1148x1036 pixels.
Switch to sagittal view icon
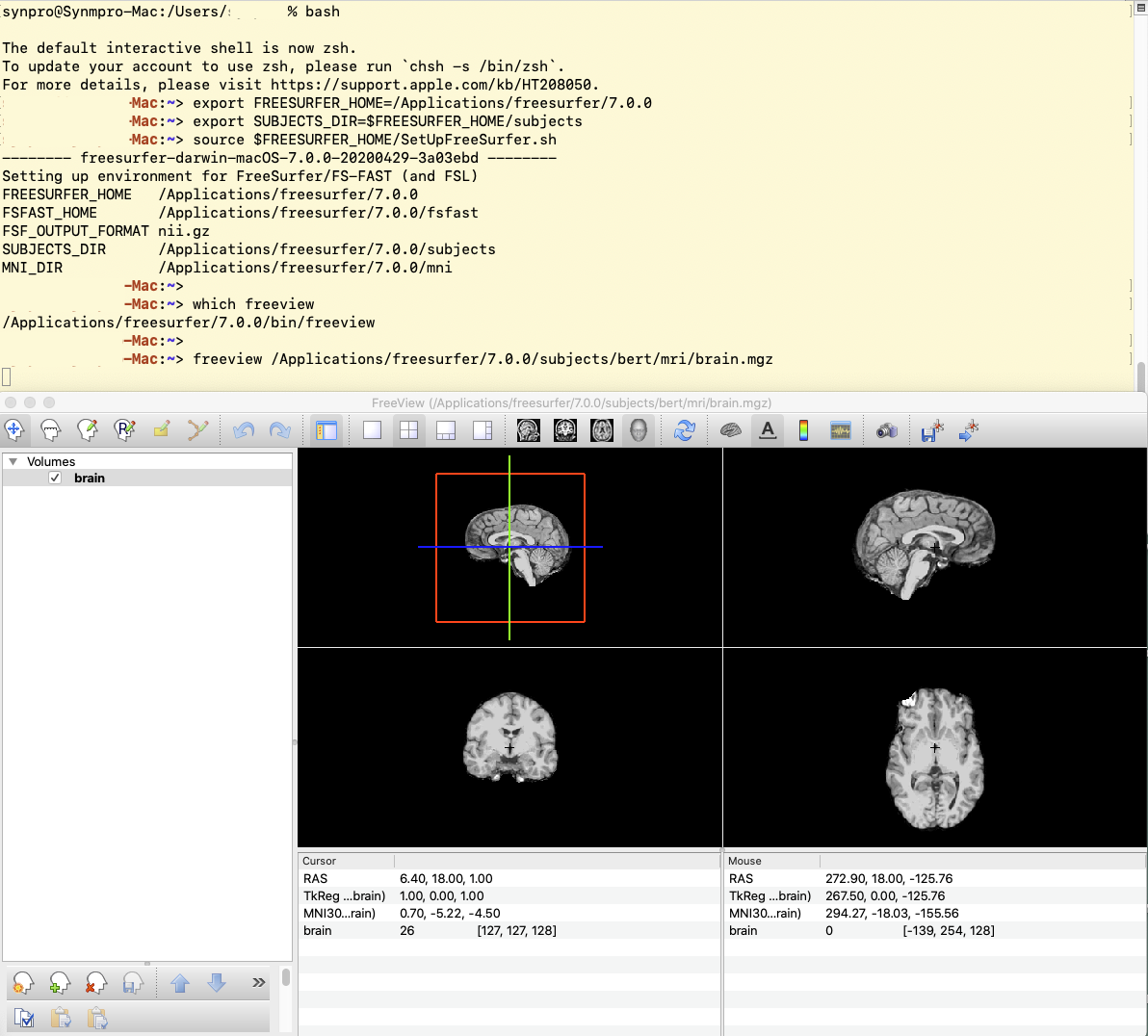(529, 430)
